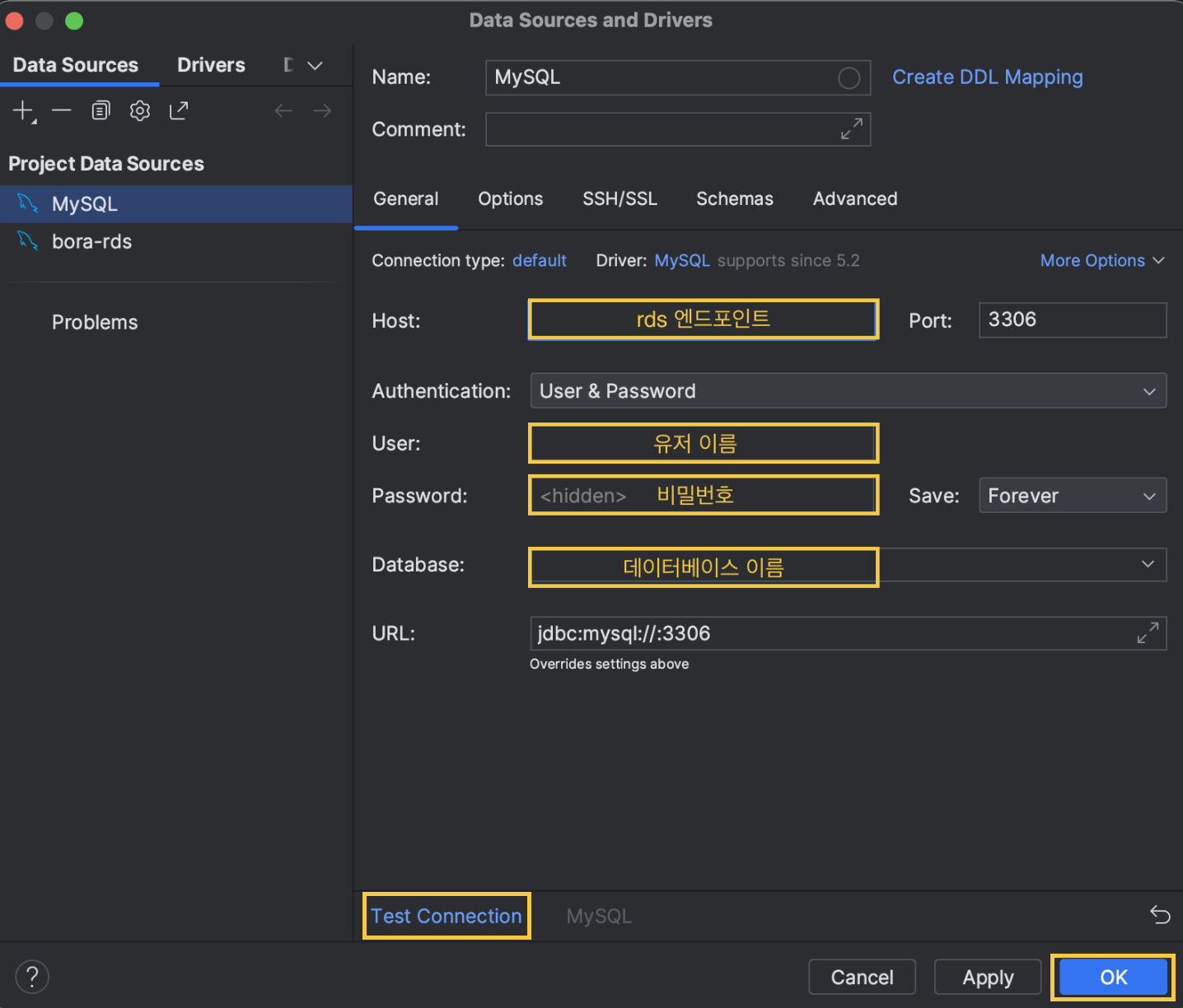Open the SSH/SSL tab
The height and width of the screenshot is (1008, 1183).
click(x=620, y=198)
